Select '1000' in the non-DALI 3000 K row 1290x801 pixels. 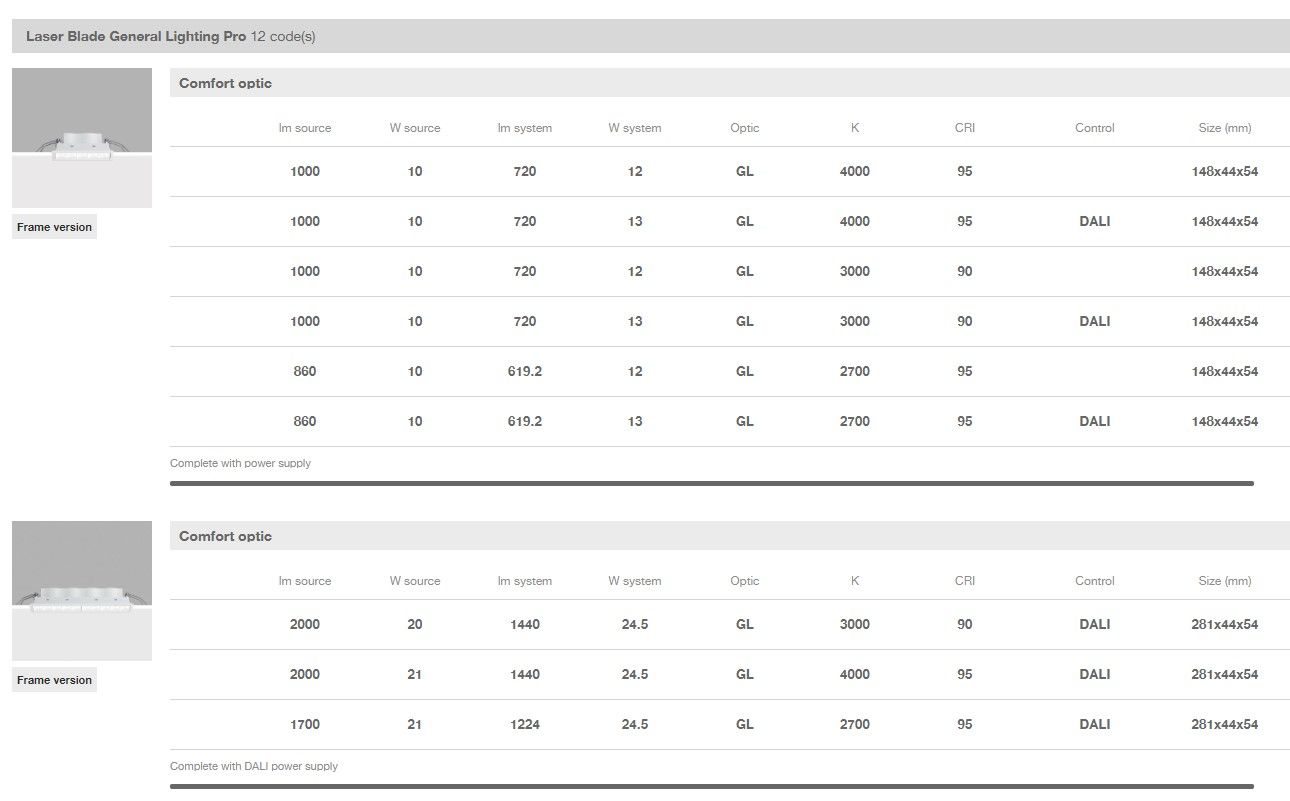(x=305, y=271)
